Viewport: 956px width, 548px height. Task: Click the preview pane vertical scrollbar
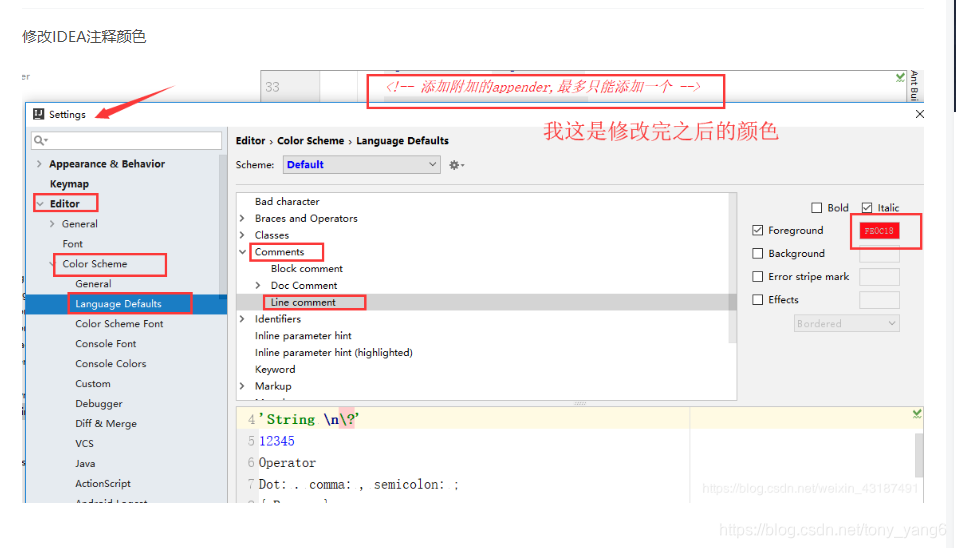tap(919, 455)
